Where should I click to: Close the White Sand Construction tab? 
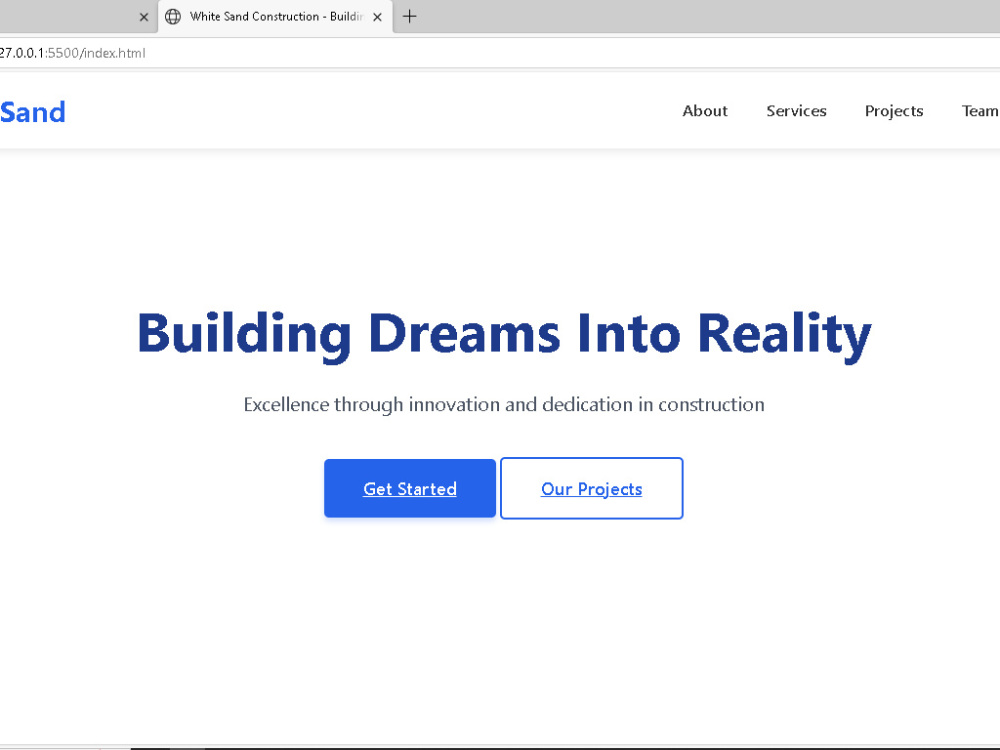click(x=378, y=17)
